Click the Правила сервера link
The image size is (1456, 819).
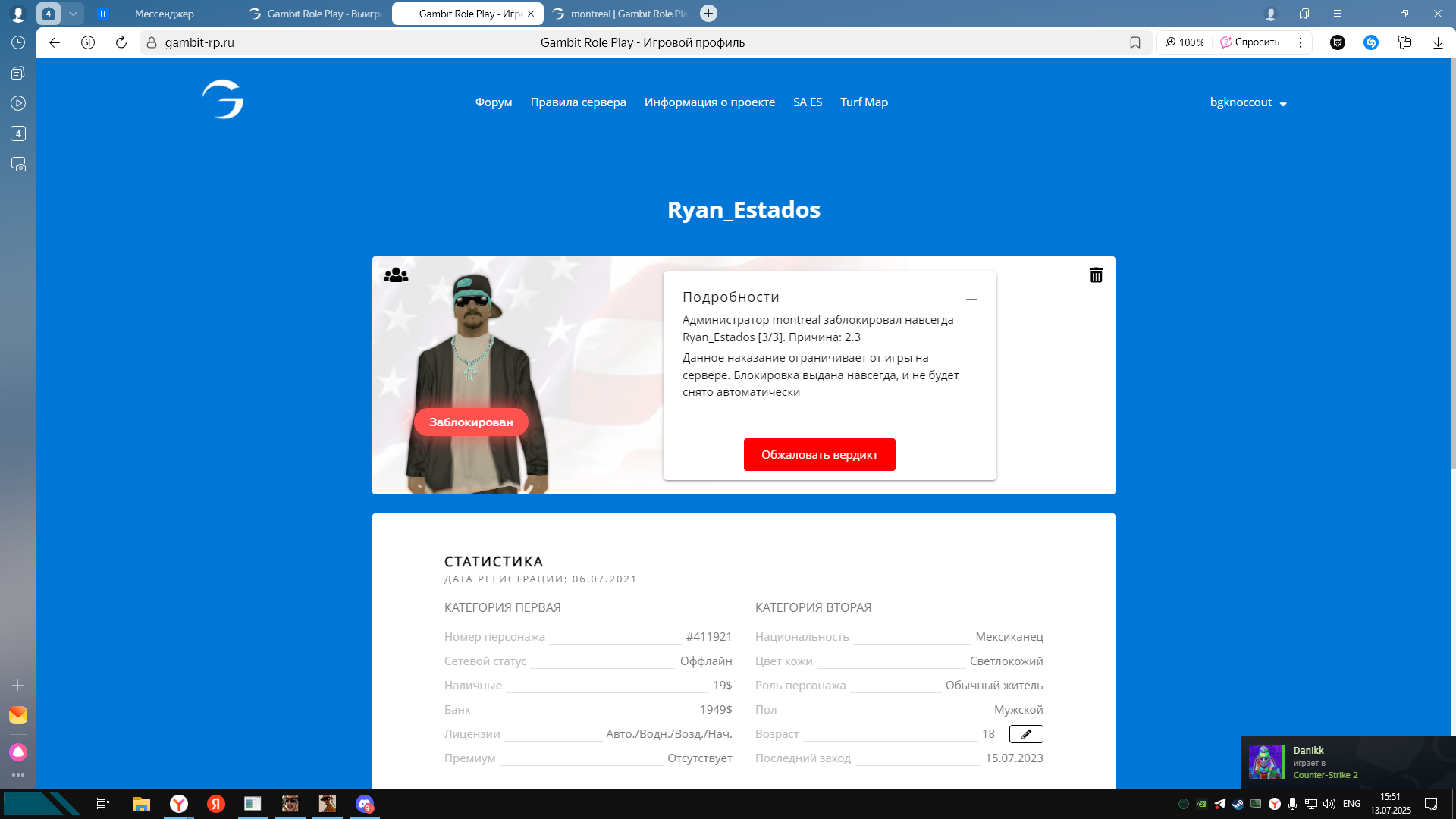tap(578, 102)
